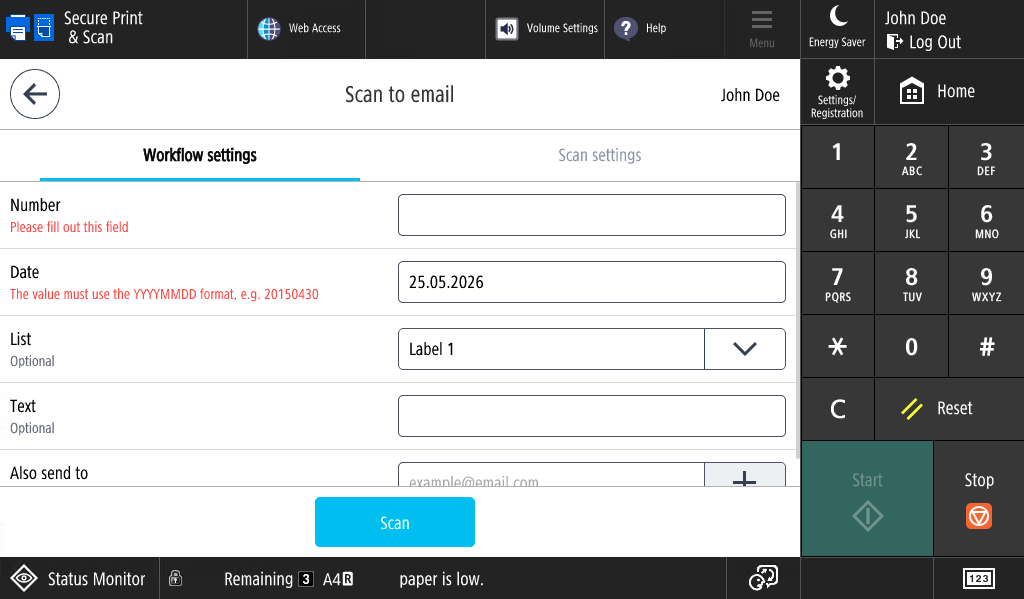The image size is (1024, 599).
Task: Open the hamburger Menu
Action: [x=761, y=29]
